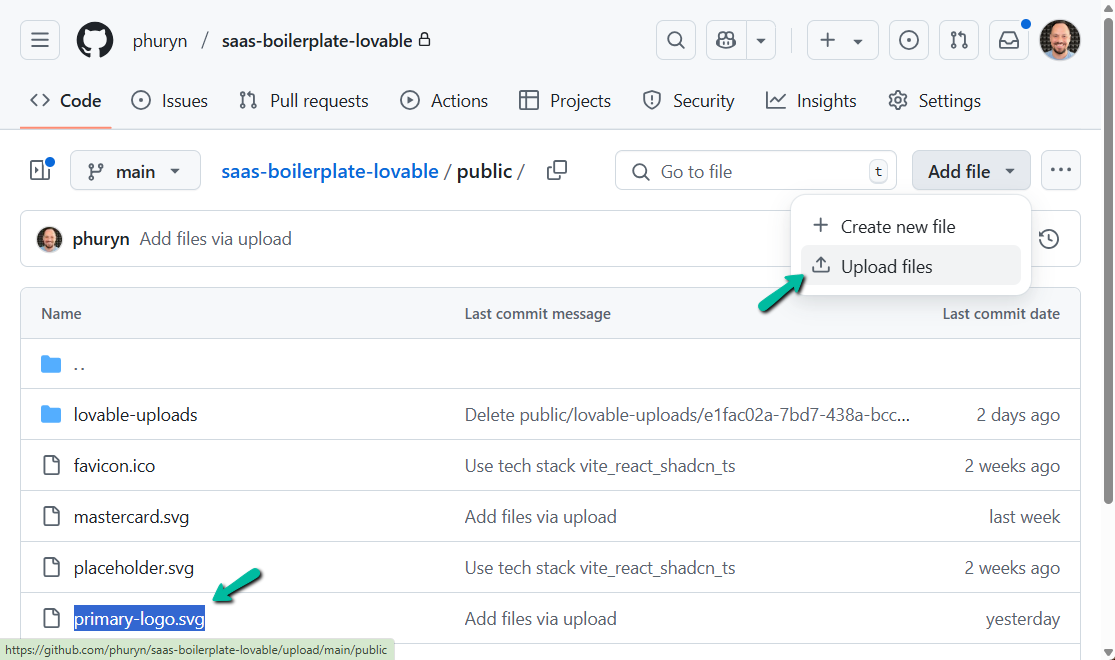1115x660 pixels.
Task: Click saas-boilerplate-lovable breadcrumb link
Action: [x=330, y=171]
